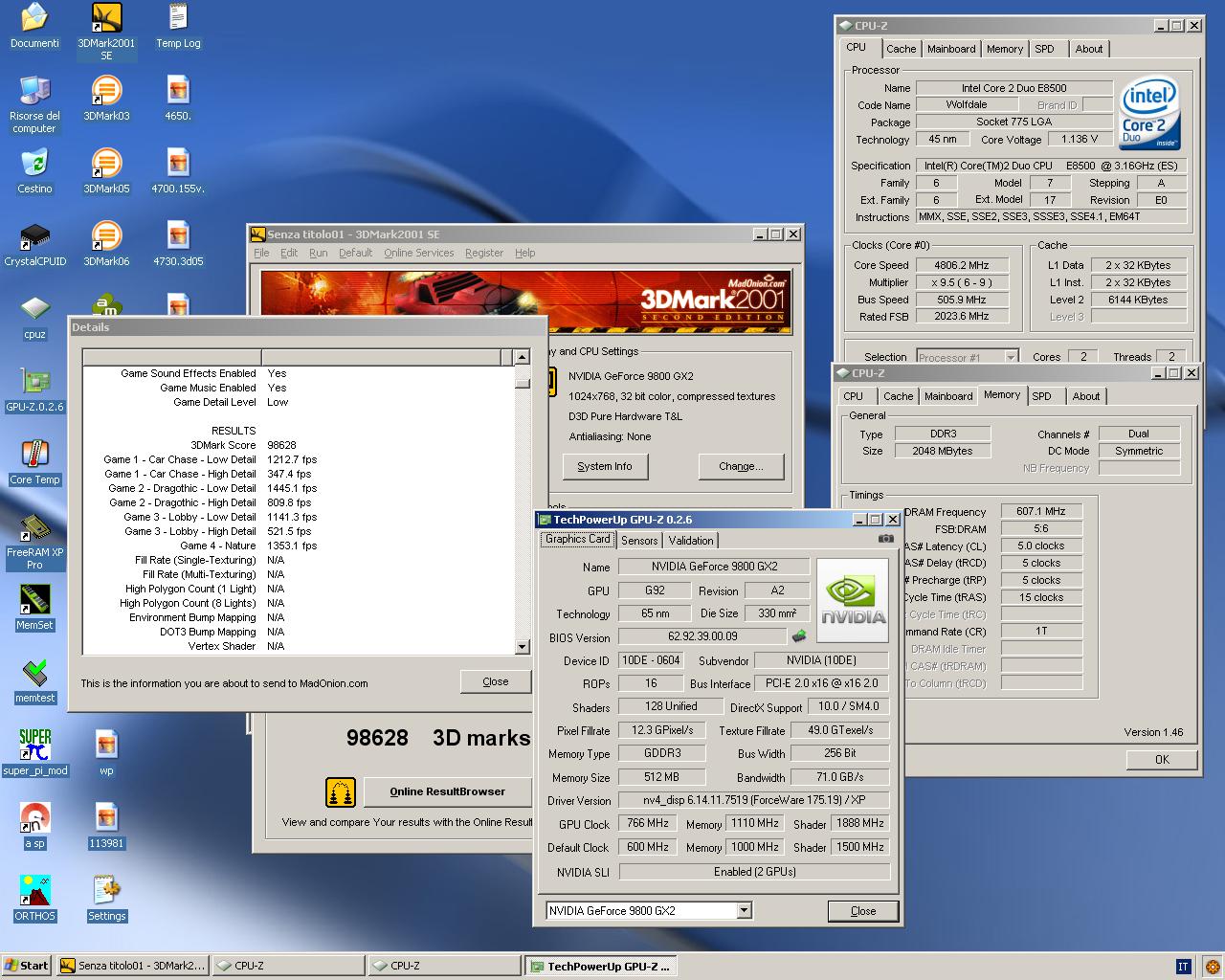This screenshot has height=980, width=1225.
Task: Open the 4730.3d05 file icon
Action: point(178,243)
